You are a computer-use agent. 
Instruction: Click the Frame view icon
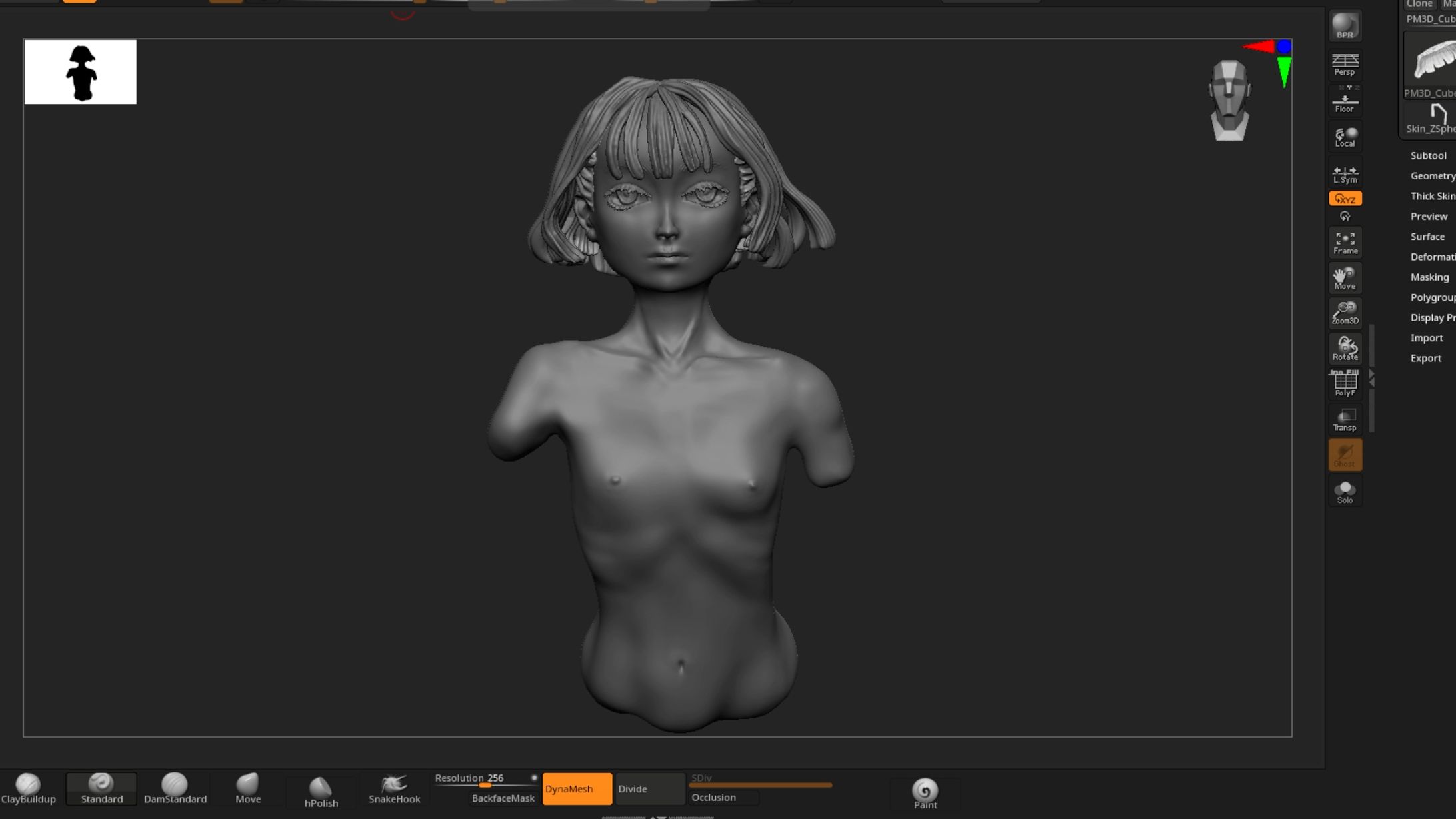coord(1345,243)
